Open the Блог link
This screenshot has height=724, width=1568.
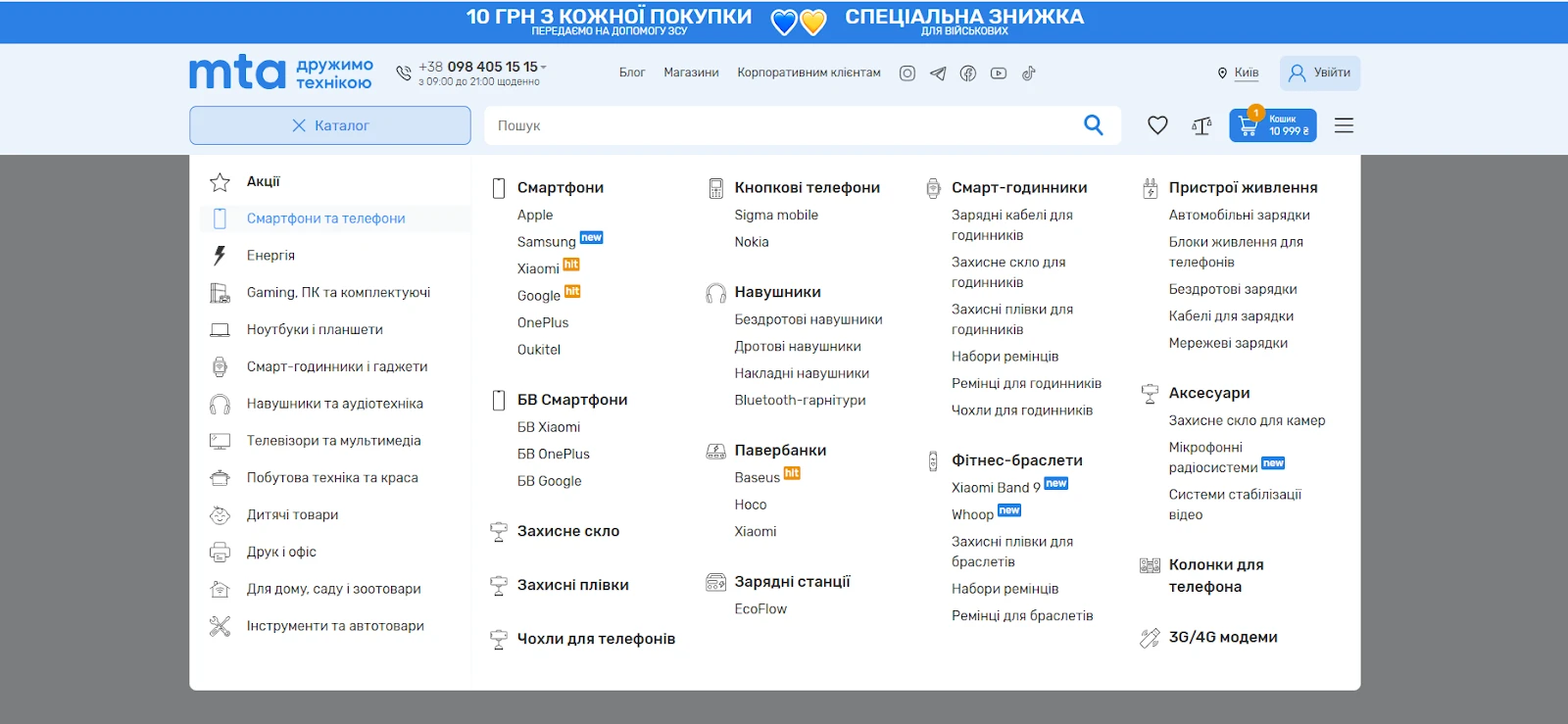click(x=632, y=72)
